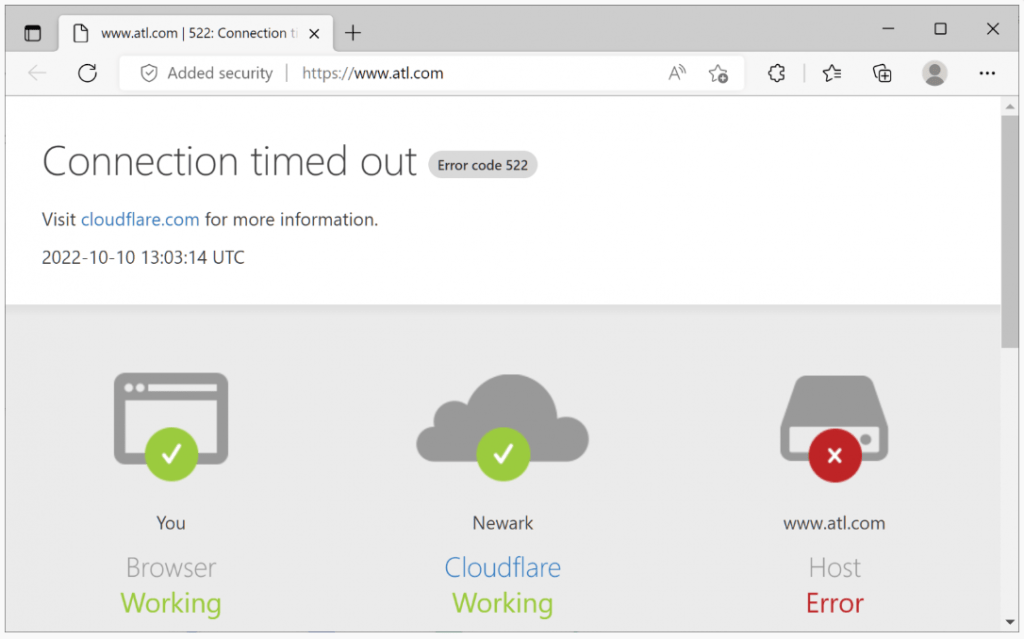This screenshot has width=1024, height=639.
Task: Open the Collections icon
Action: coord(882,73)
